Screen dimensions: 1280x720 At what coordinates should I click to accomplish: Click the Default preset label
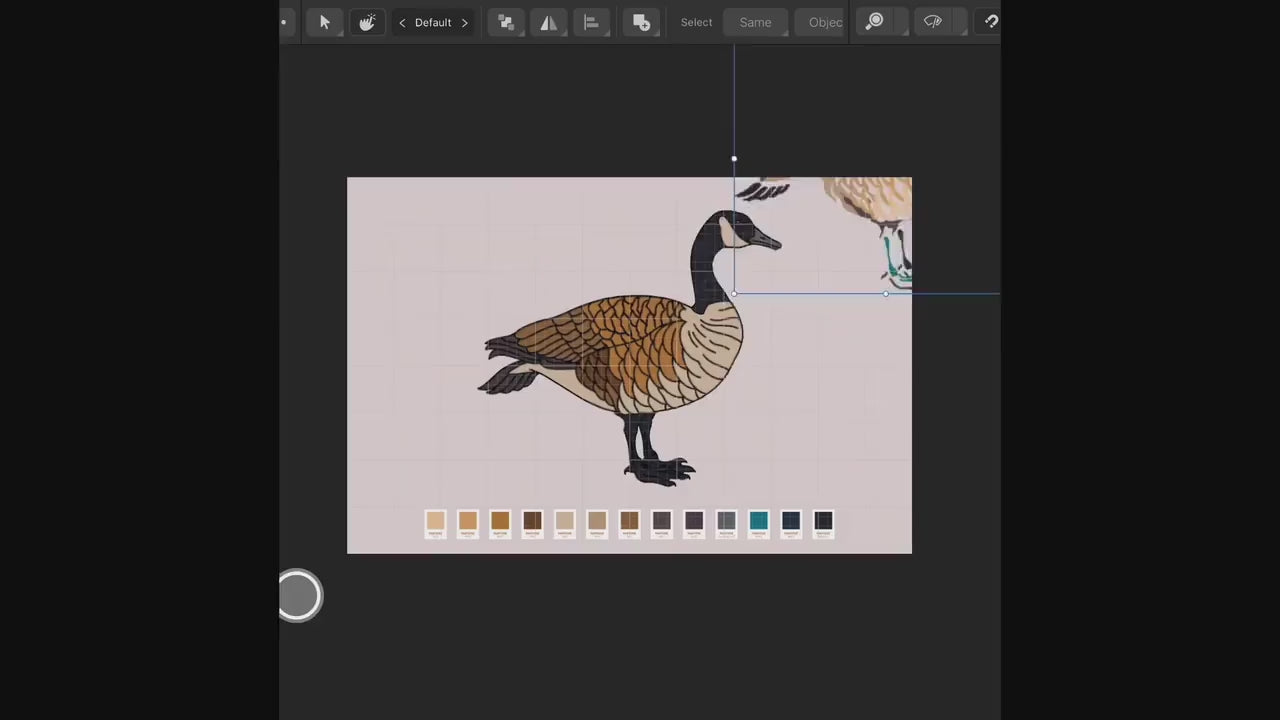[x=433, y=22]
